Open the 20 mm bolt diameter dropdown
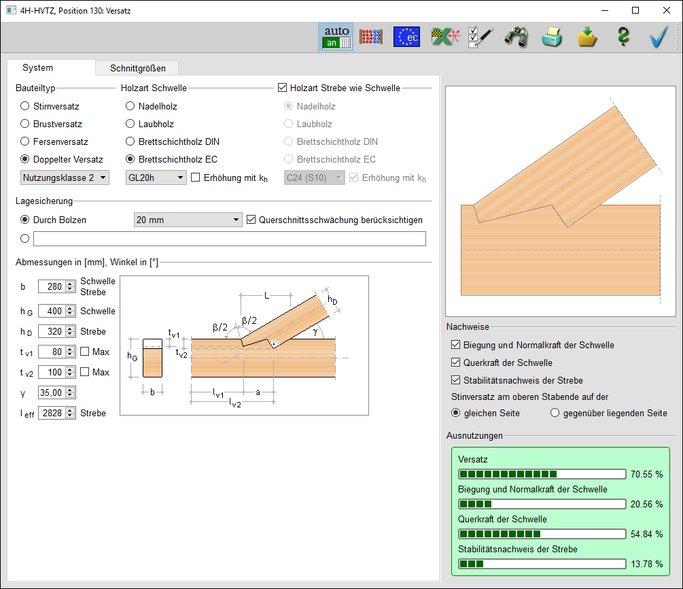 coord(188,220)
